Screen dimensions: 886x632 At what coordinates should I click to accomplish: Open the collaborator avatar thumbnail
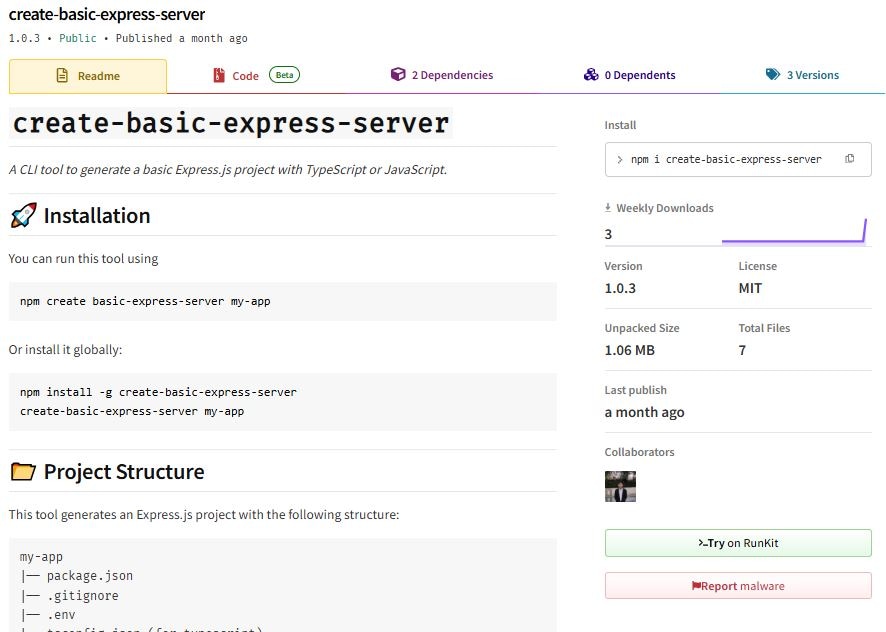pos(620,486)
